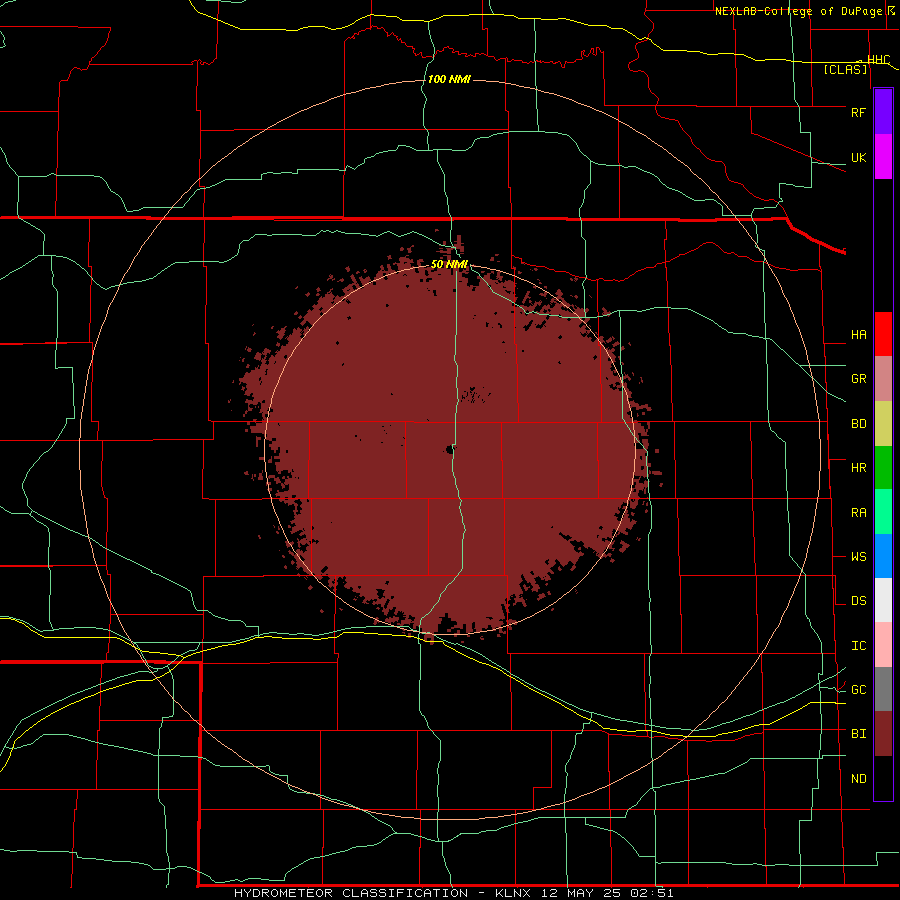The image size is (900, 900).
Task: Click the white DS legend swatch
Action: pyautogui.click(x=883, y=600)
